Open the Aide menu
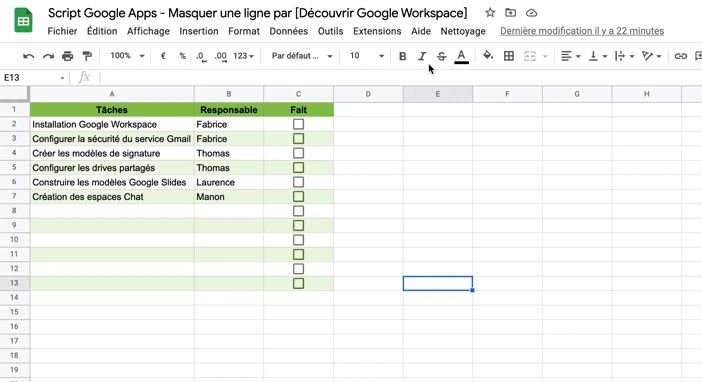The height and width of the screenshot is (382, 702). (421, 31)
